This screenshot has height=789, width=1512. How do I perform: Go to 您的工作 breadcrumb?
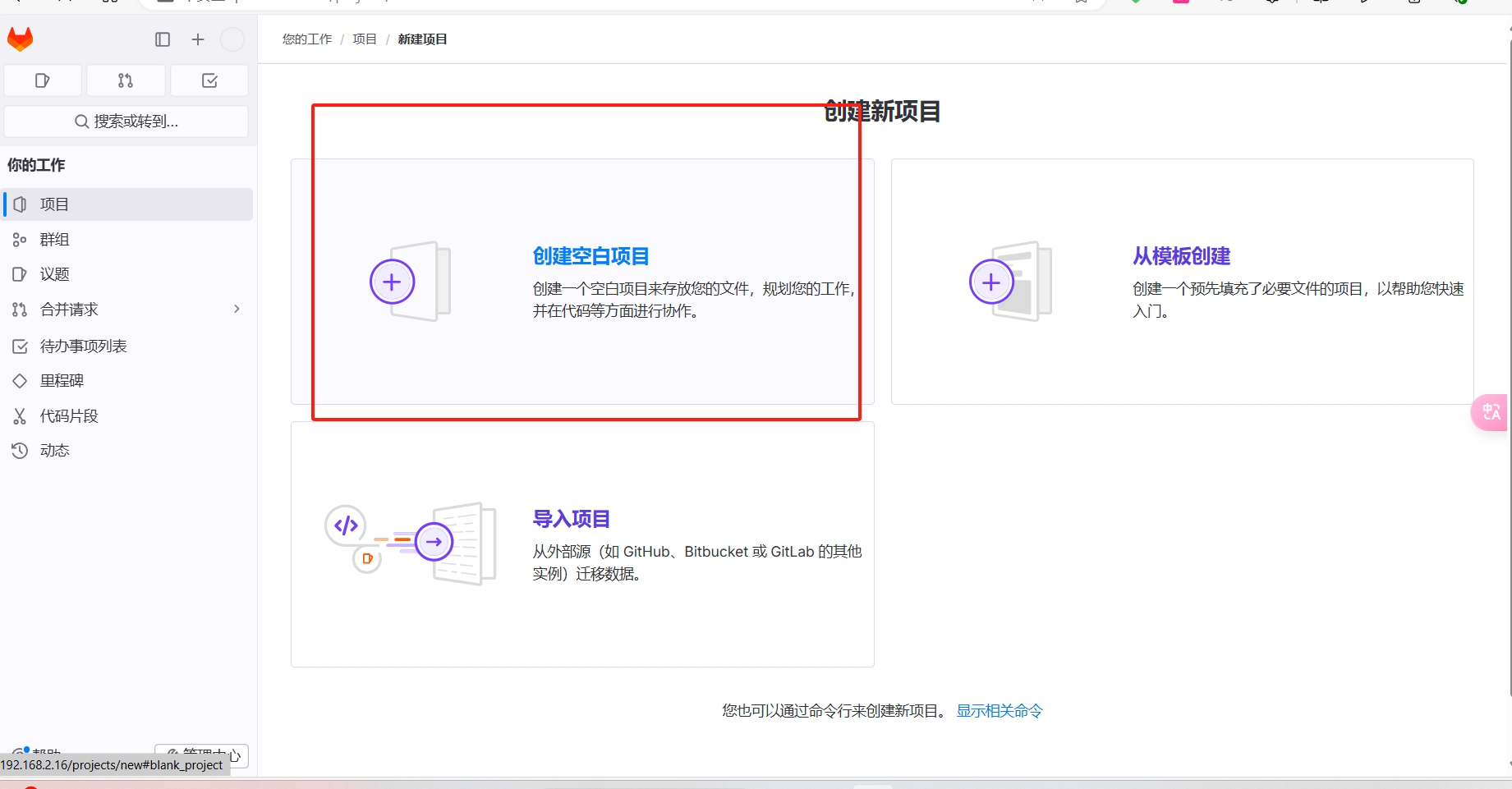(x=307, y=39)
